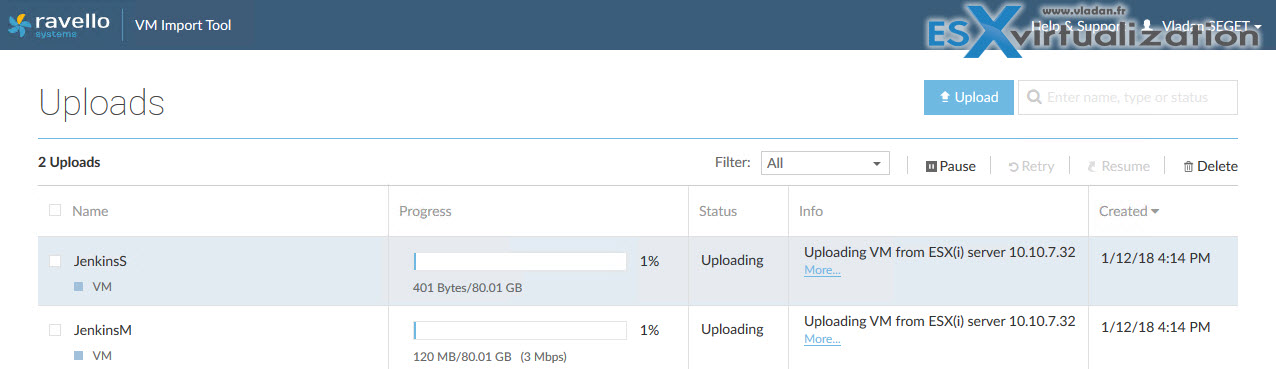Click the Retry arrow icon
Image resolution: width=1276 pixels, height=369 pixels.
click(x=1013, y=167)
